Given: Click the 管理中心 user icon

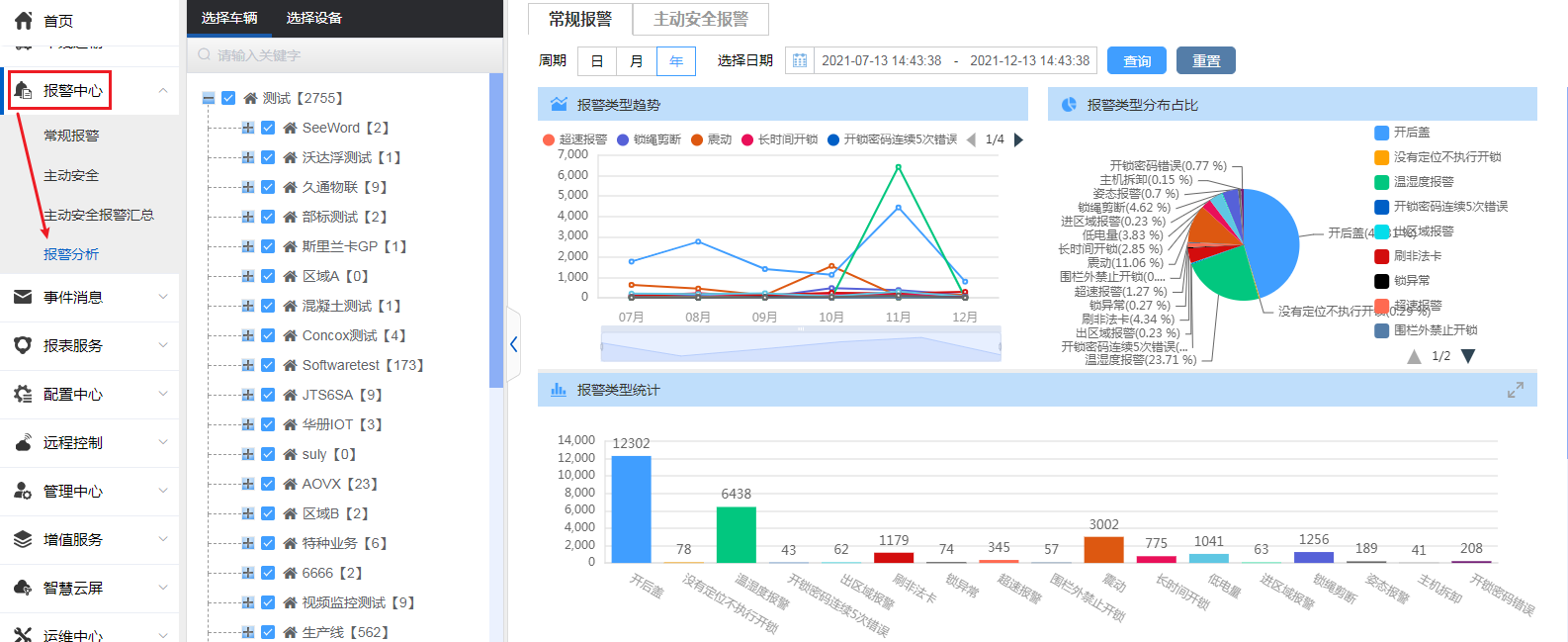Looking at the screenshot, I should tap(23, 491).
